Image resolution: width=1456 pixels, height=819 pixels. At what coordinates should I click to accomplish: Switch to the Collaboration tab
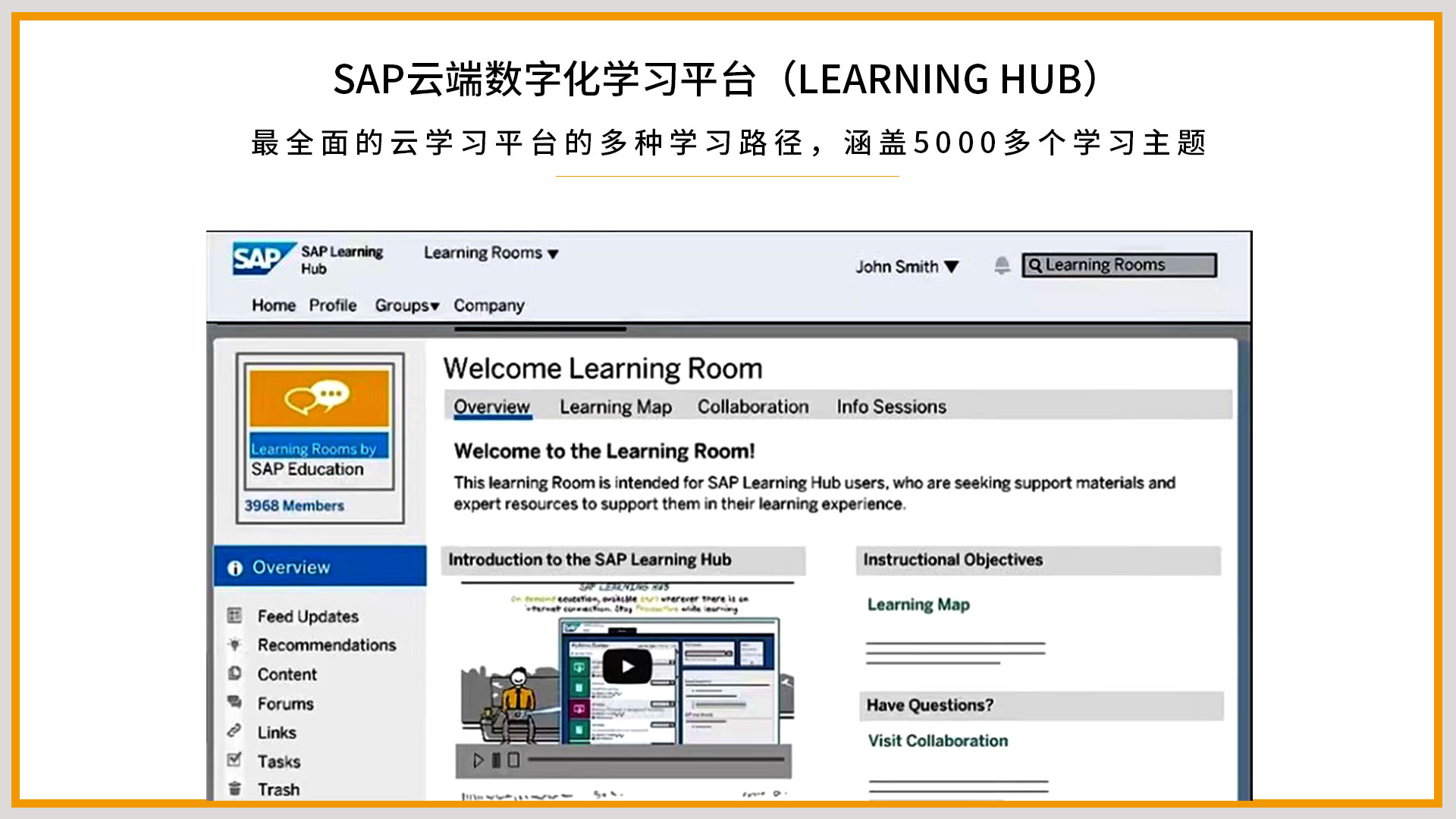pyautogui.click(x=753, y=407)
